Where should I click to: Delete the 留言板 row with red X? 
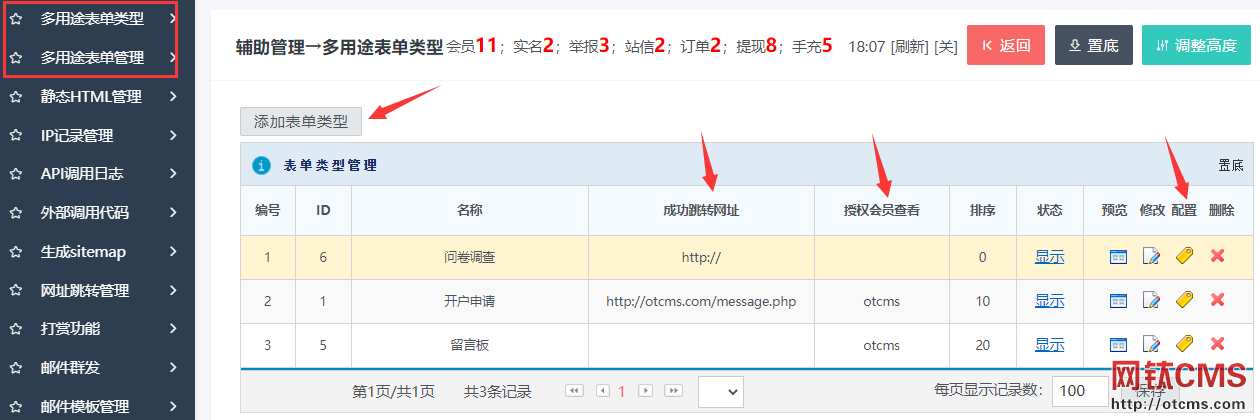tap(1217, 345)
